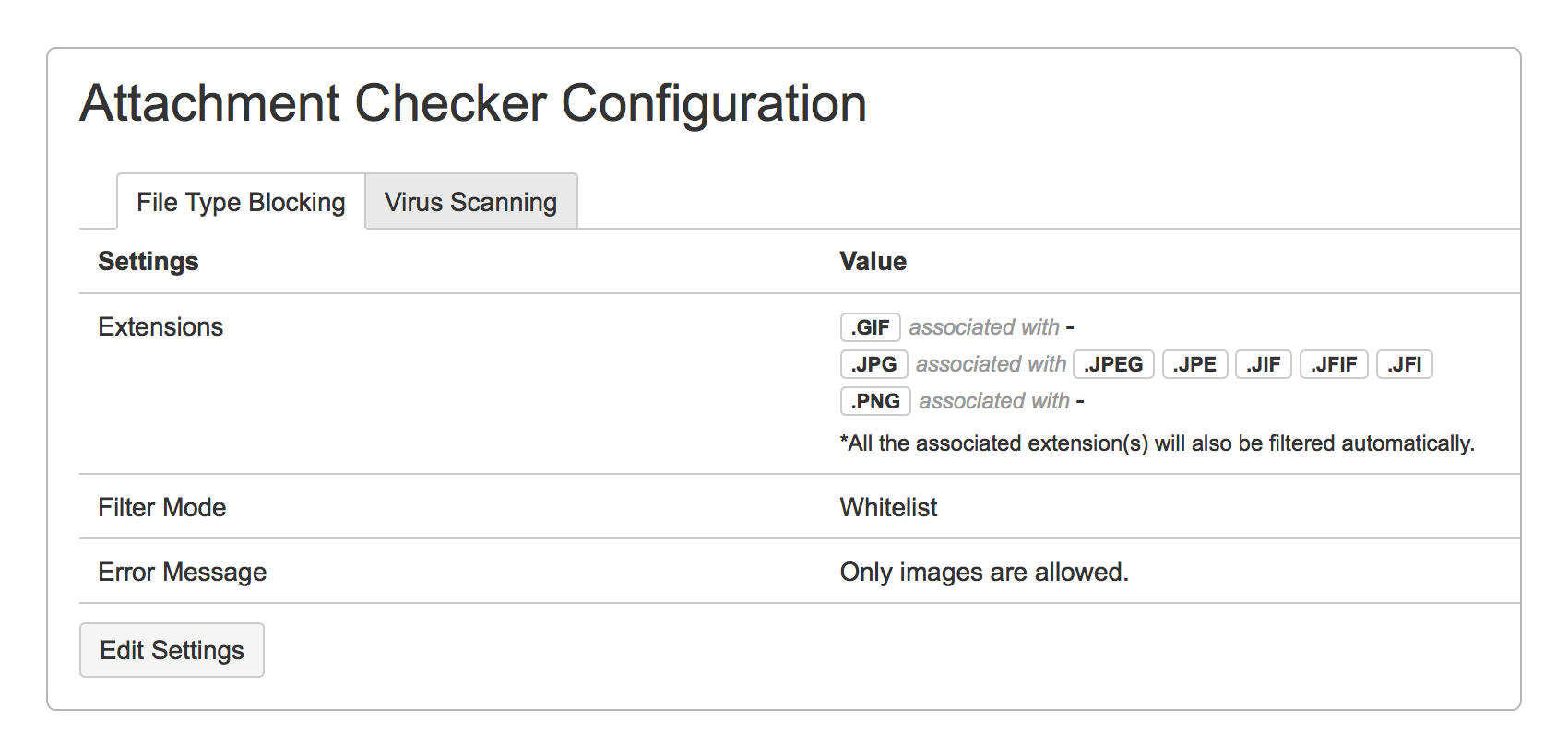Click the .JFIF associated extension badge

1334,363
